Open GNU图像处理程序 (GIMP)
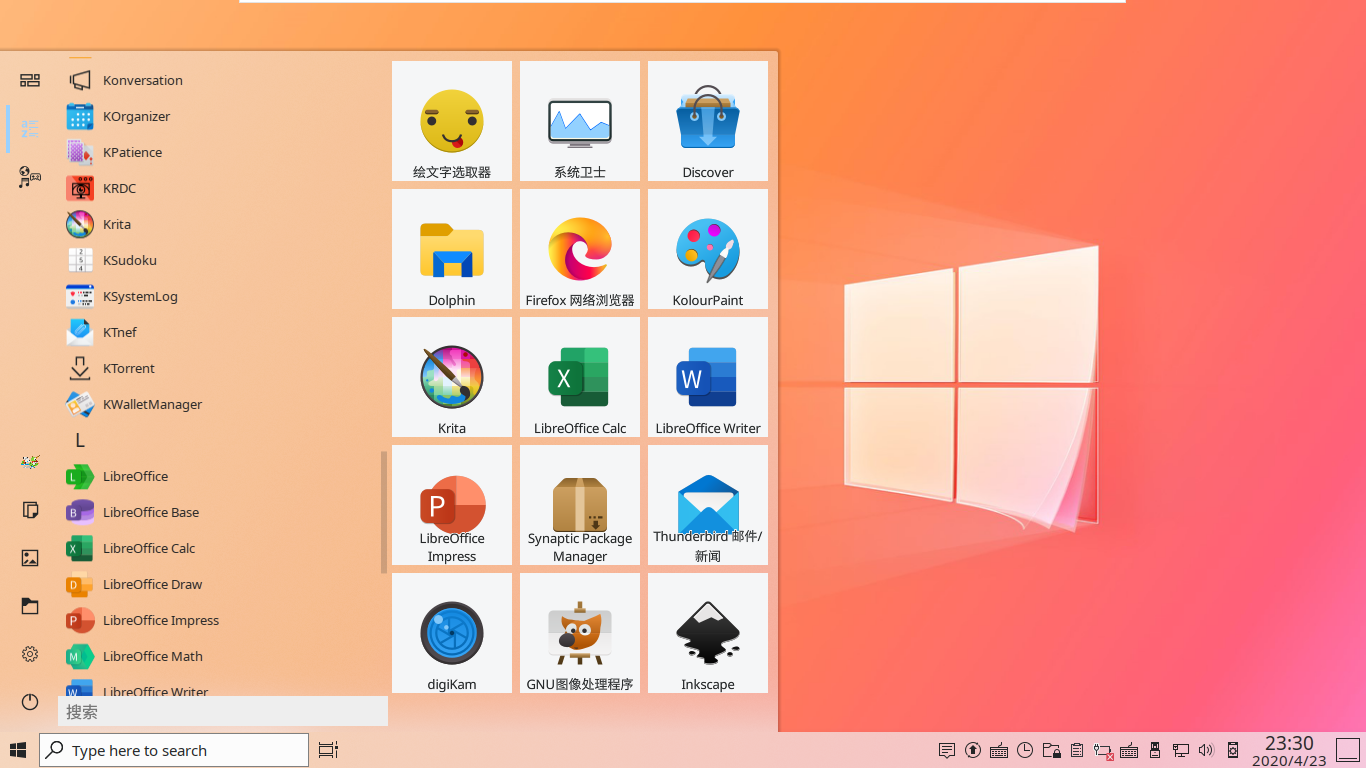1366x768 pixels. coord(579,633)
